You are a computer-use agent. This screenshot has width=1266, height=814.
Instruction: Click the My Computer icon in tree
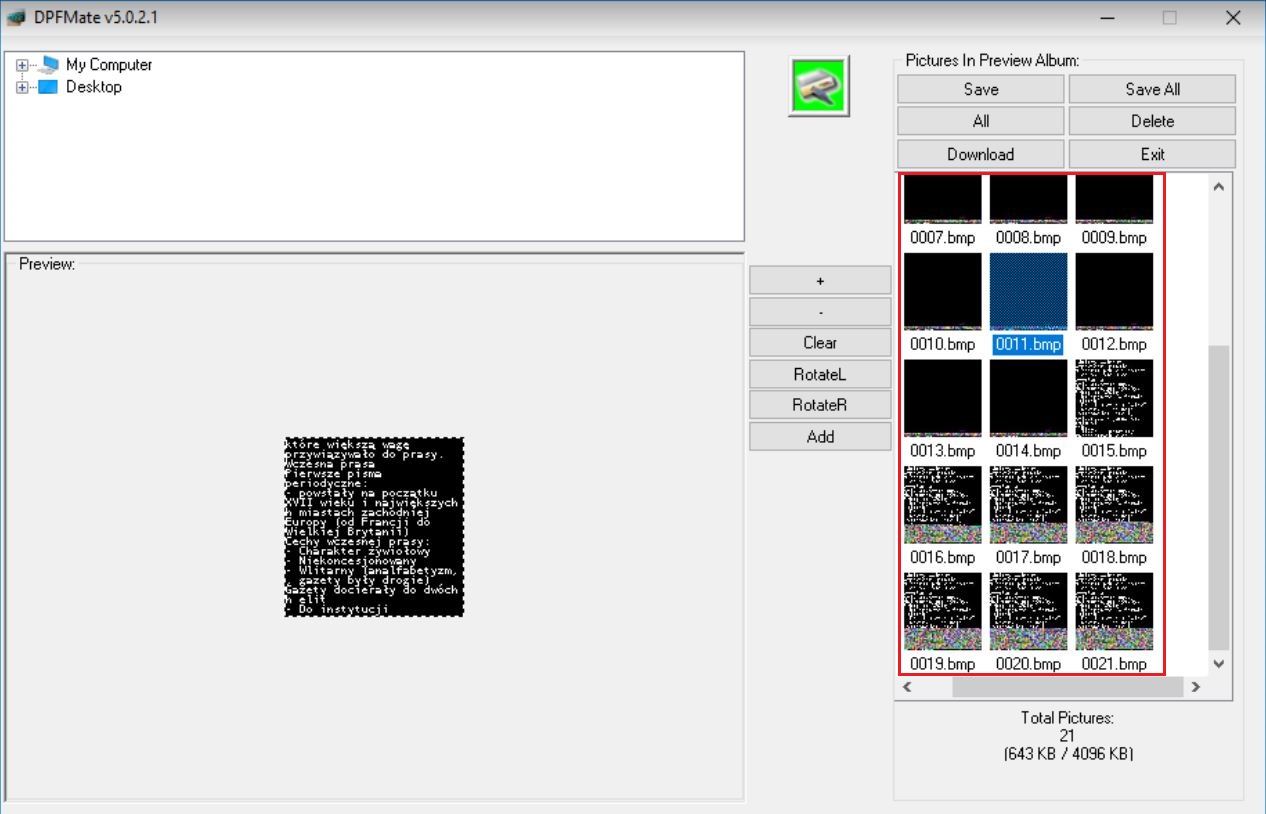pyautogui.click(x=48, y=65)
